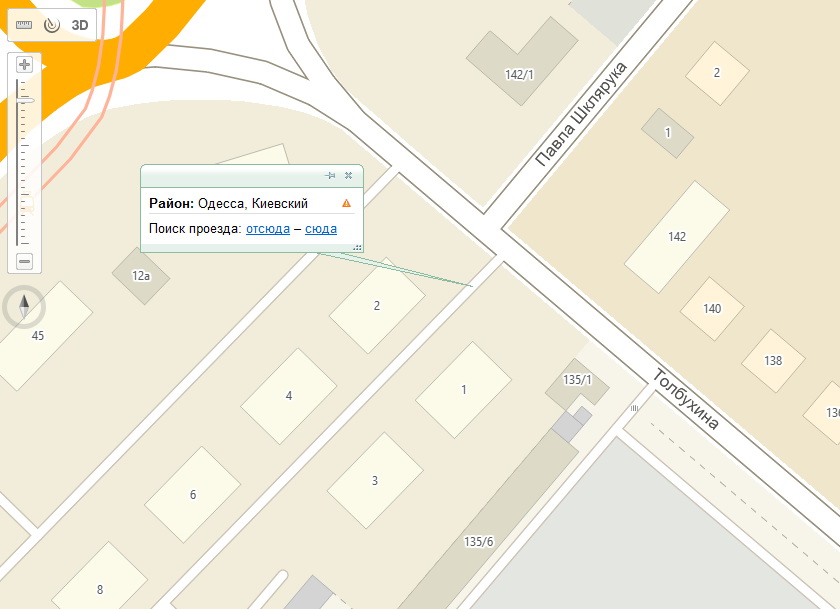Activate the radius search spiral tool
Screen dimensions: 840x609
click(x=52, y=25)
